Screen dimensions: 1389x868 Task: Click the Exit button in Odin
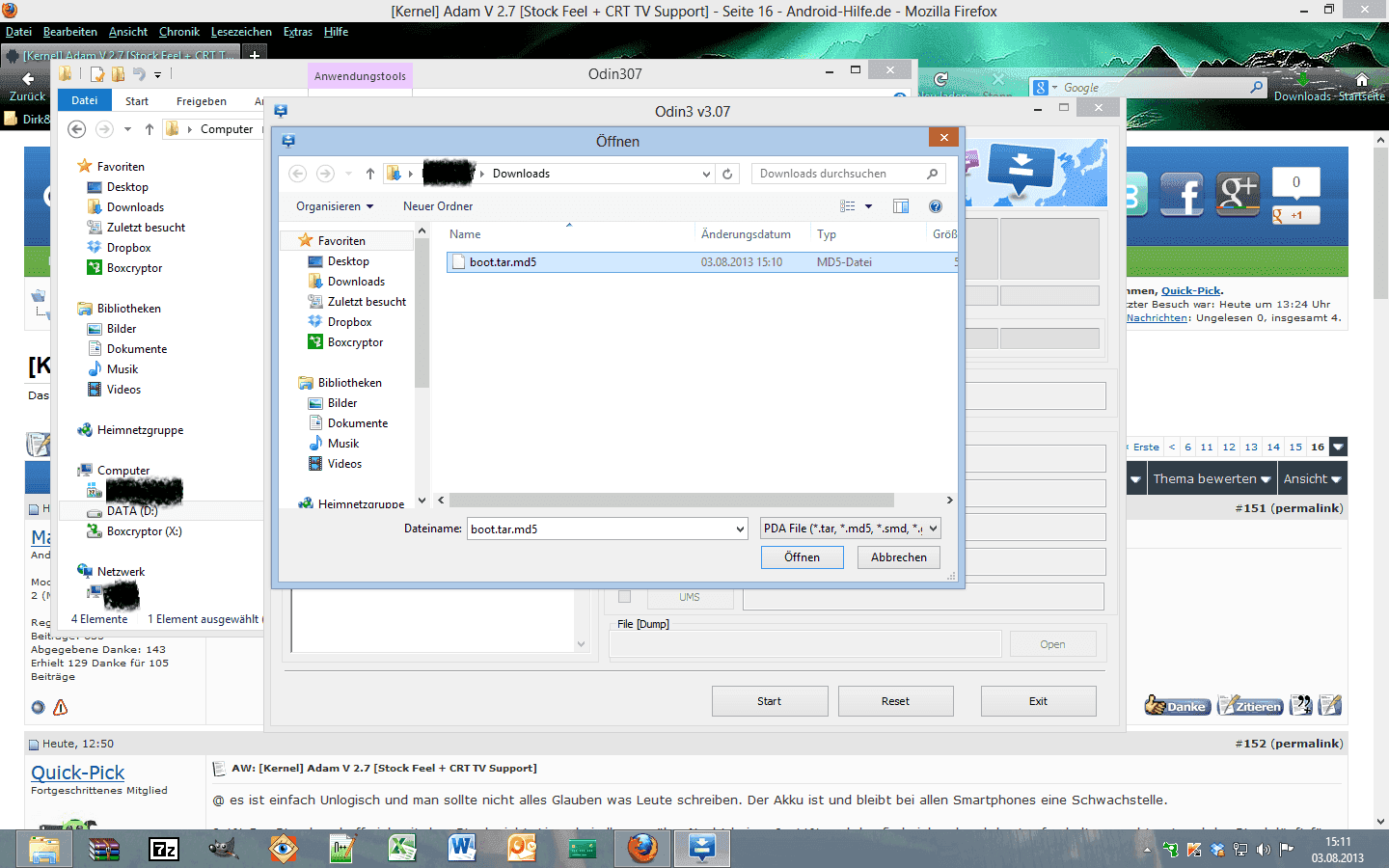pos(1038,701)
